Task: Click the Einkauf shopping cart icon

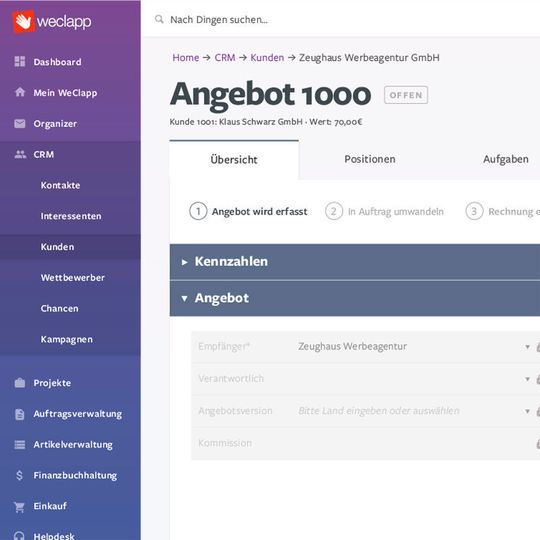Action: click(x=20, y=507)
